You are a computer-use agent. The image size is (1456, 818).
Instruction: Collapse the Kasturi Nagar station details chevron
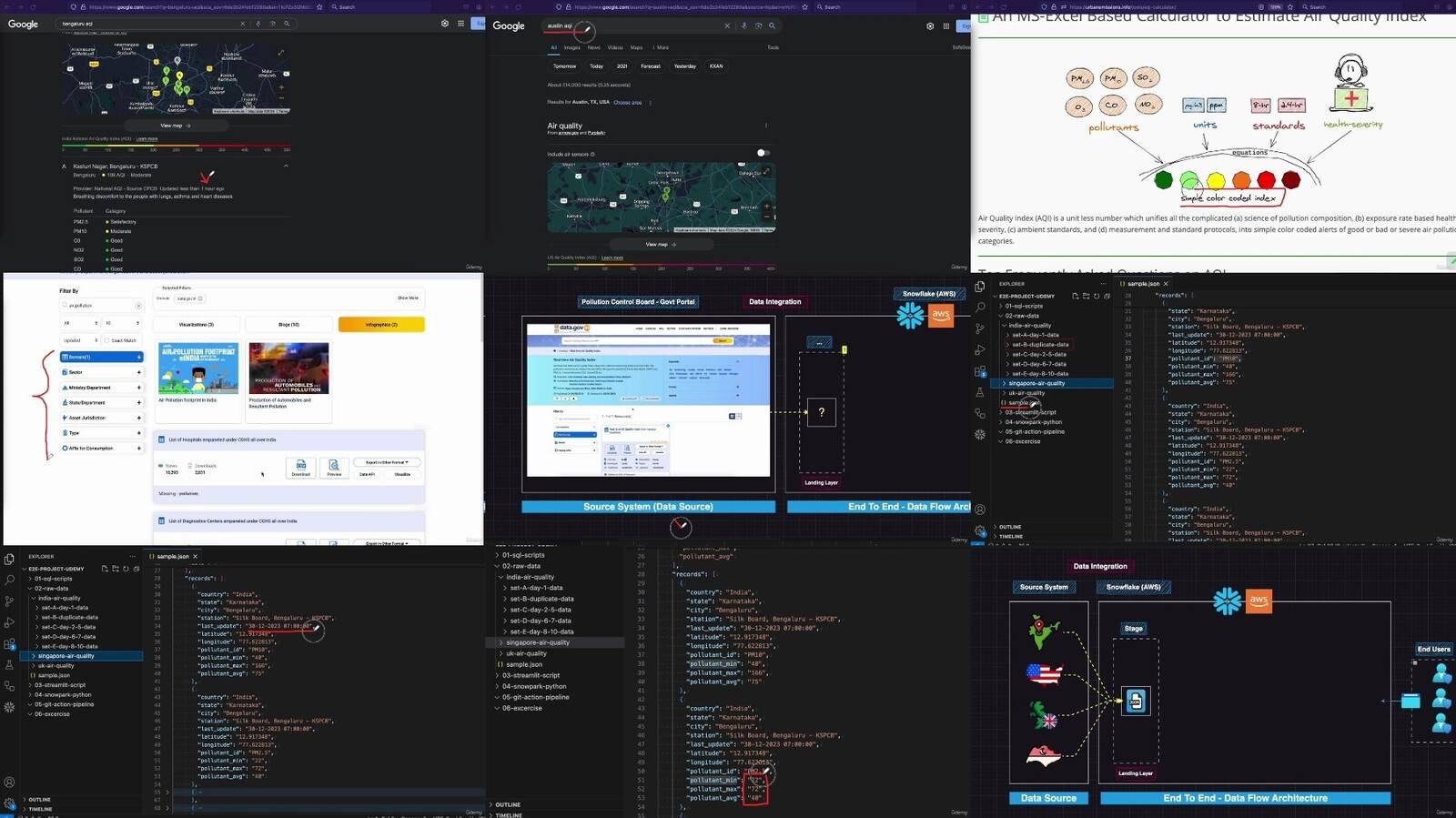pyautogui.click(x=286, y=166)
